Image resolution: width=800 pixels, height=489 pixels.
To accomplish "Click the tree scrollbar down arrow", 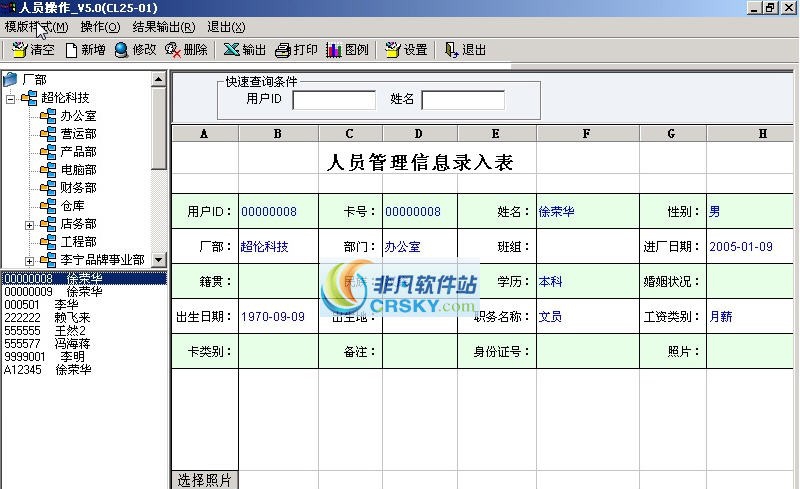I will pos(159,259).
